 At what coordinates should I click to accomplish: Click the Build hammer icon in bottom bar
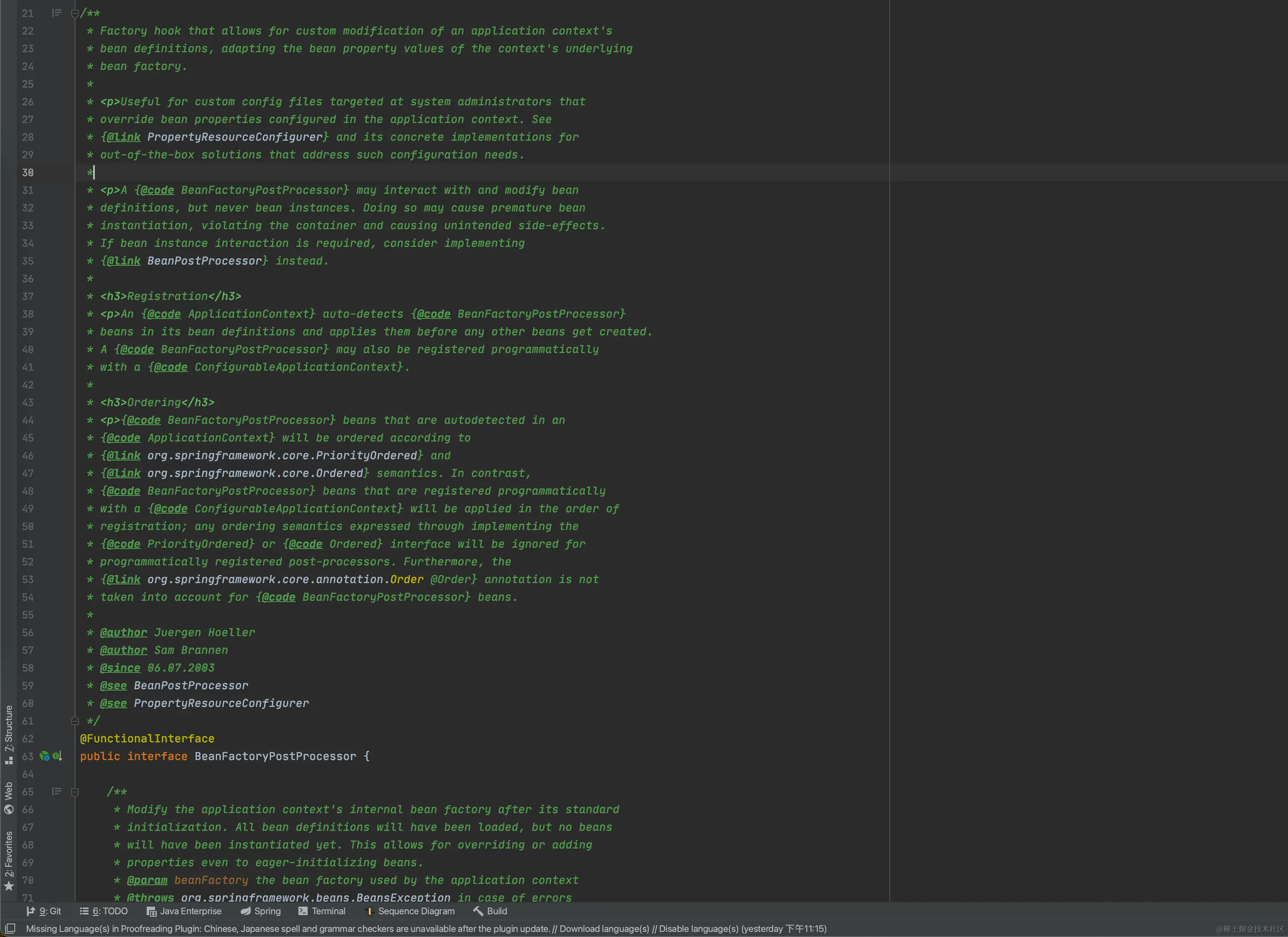pos(478,911)
